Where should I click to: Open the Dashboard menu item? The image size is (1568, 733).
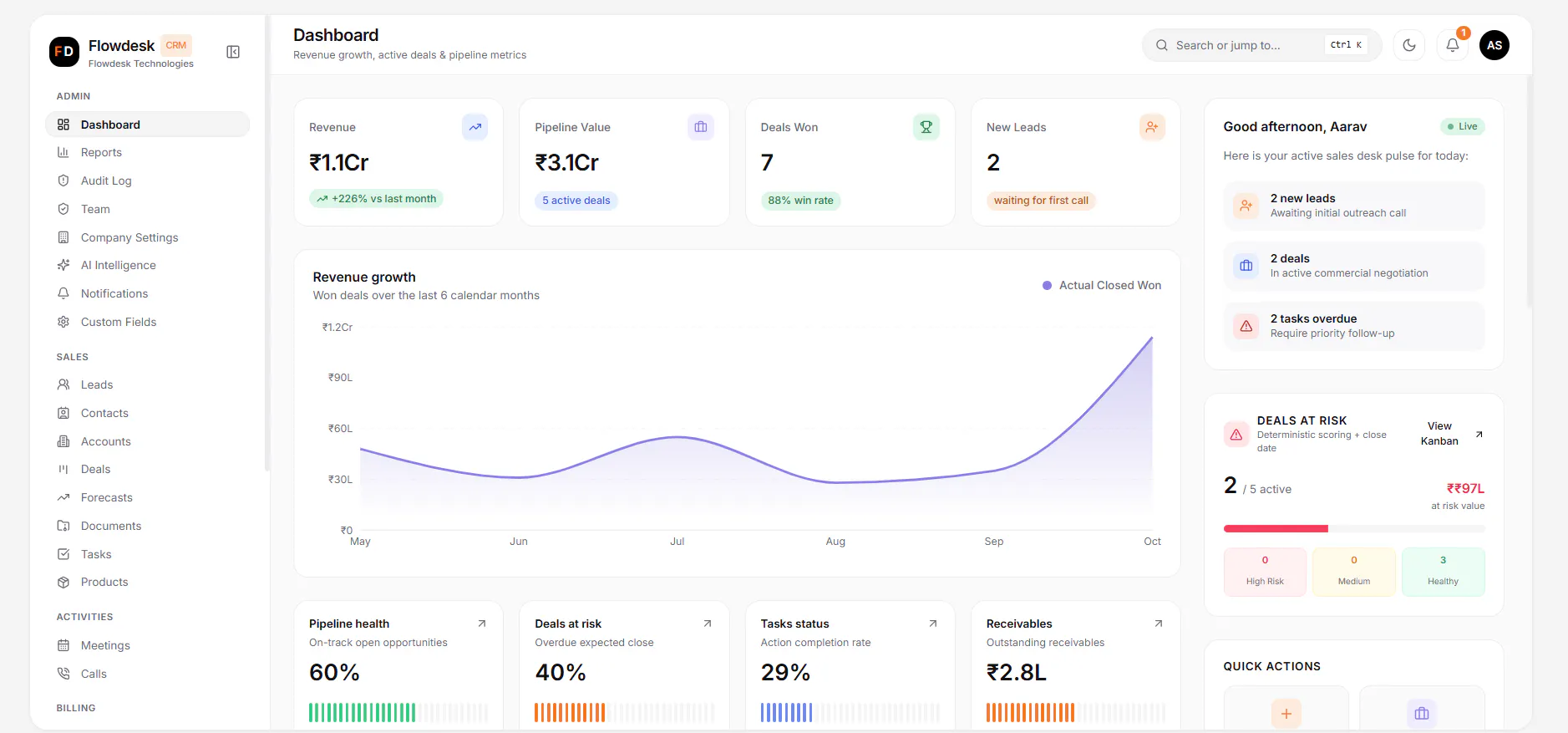pos(147,125)
